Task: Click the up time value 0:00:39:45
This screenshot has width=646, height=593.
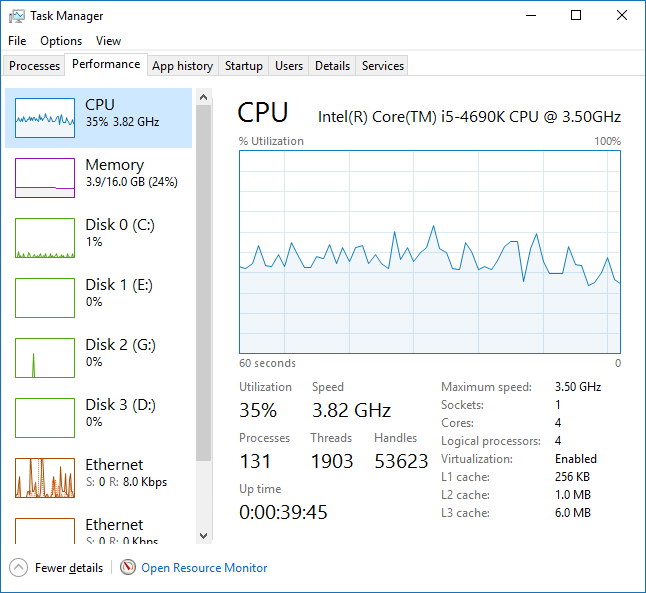Action: [283, 513]
